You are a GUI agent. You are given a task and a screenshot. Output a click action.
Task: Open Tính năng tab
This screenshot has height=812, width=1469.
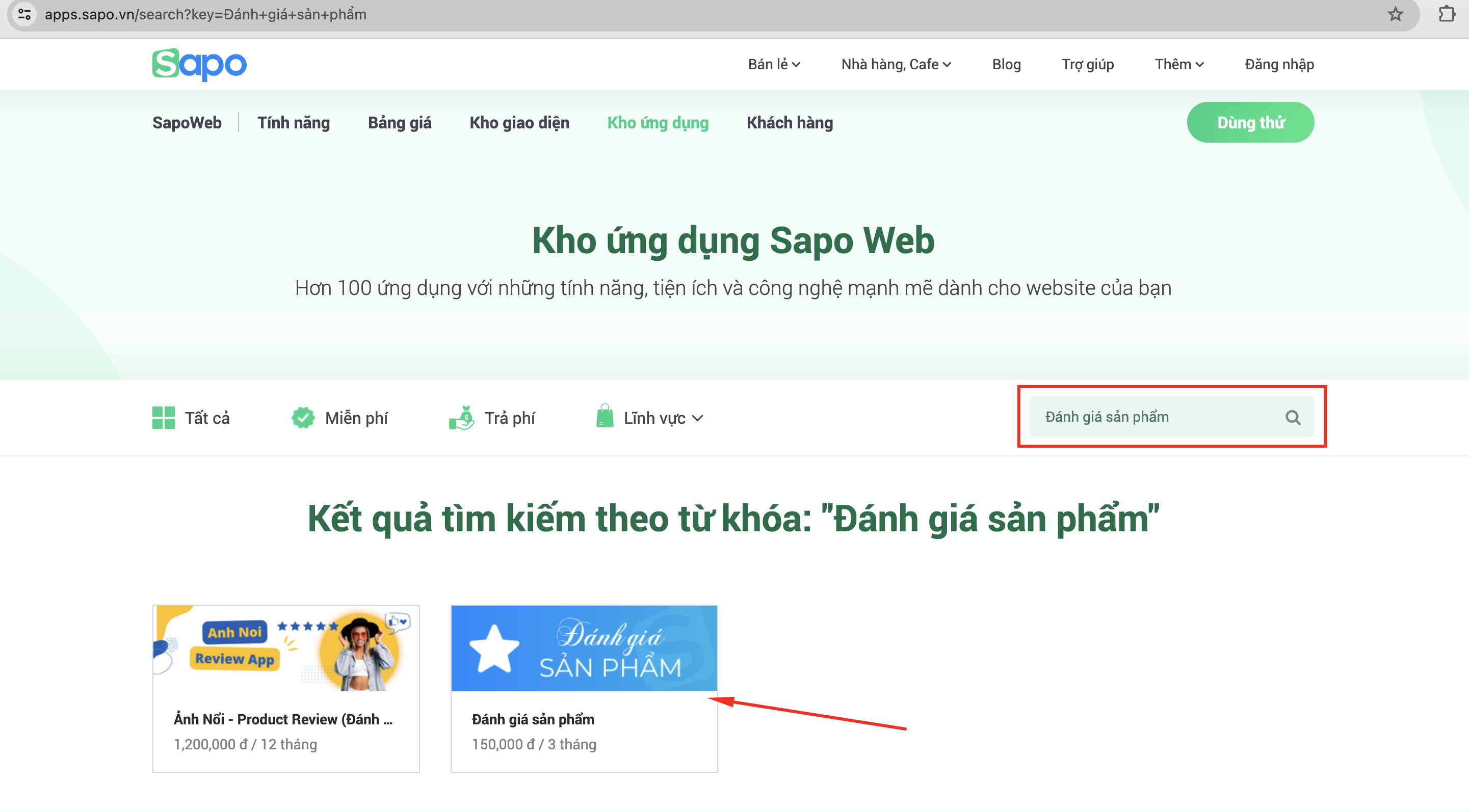click(x=294, y=122)
